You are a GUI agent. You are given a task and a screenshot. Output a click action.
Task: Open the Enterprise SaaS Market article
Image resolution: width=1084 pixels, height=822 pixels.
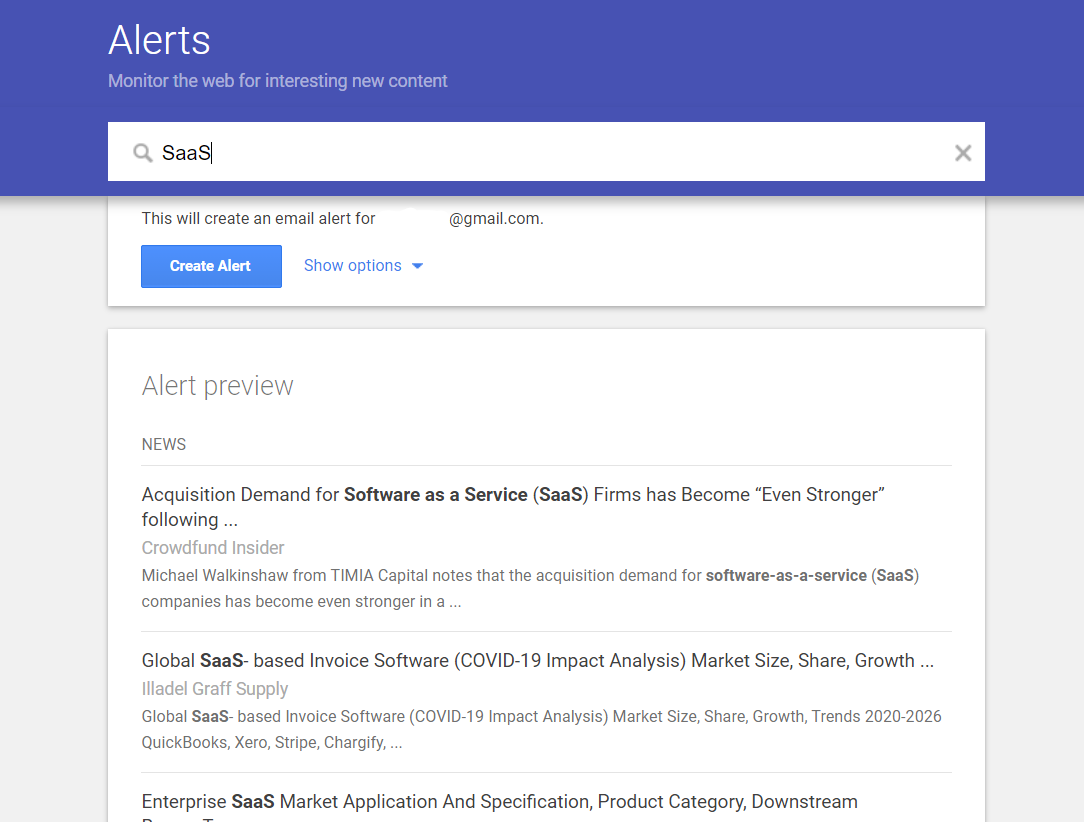(500, 801)
